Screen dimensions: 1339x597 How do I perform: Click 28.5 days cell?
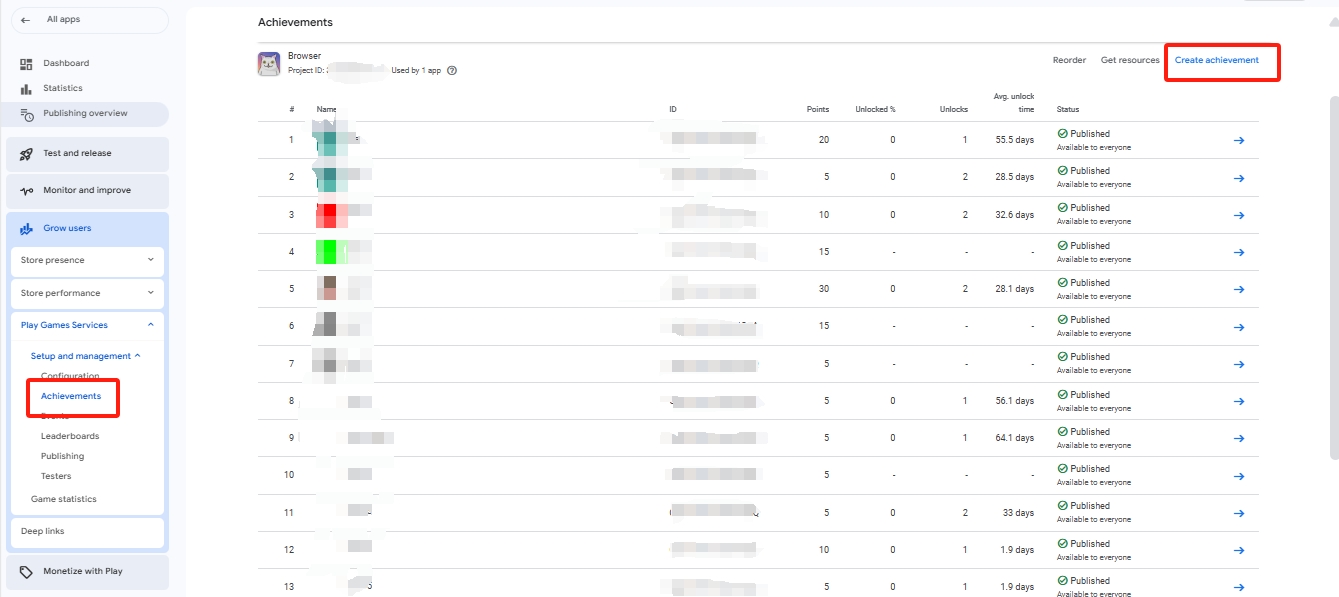1014,177
